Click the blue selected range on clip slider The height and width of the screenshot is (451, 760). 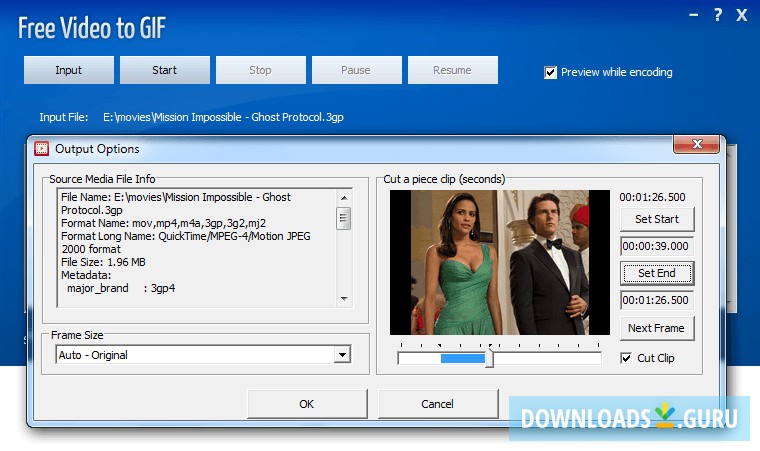[462, 358]
